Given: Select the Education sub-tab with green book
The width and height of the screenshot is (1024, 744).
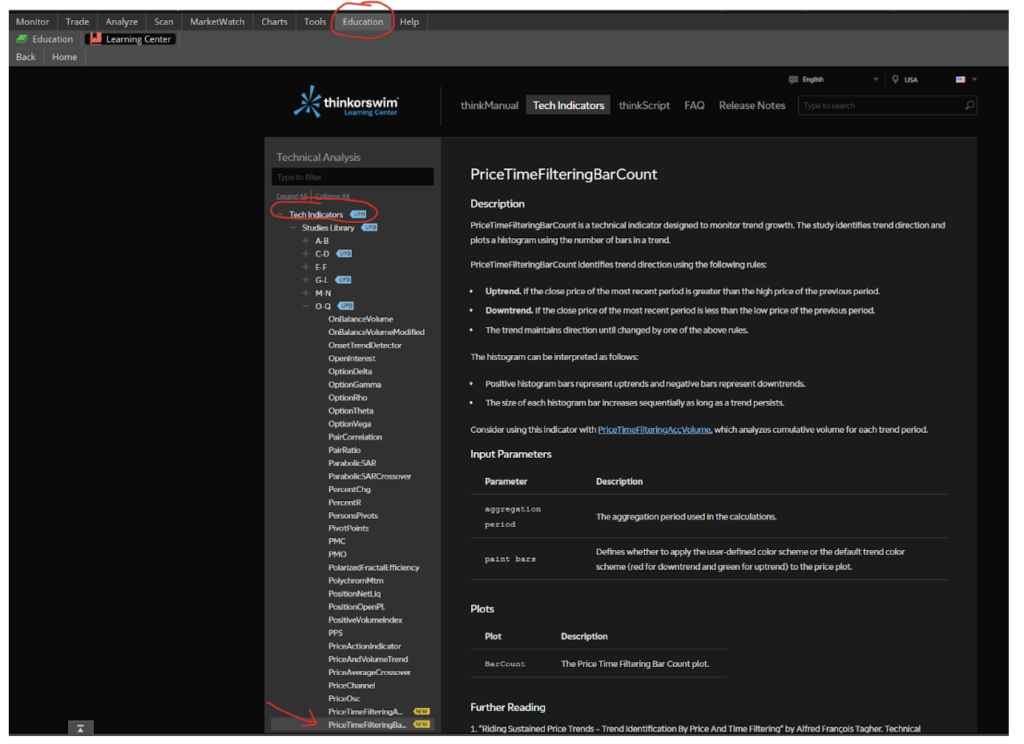Looking at the screenshot, I should (x=45, y=39).
